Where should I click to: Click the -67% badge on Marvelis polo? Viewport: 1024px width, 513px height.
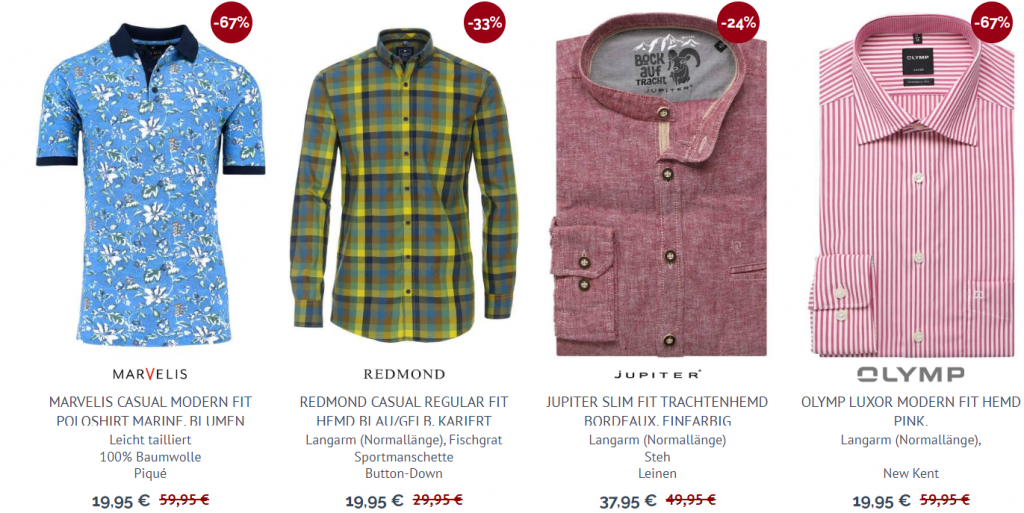231,23
